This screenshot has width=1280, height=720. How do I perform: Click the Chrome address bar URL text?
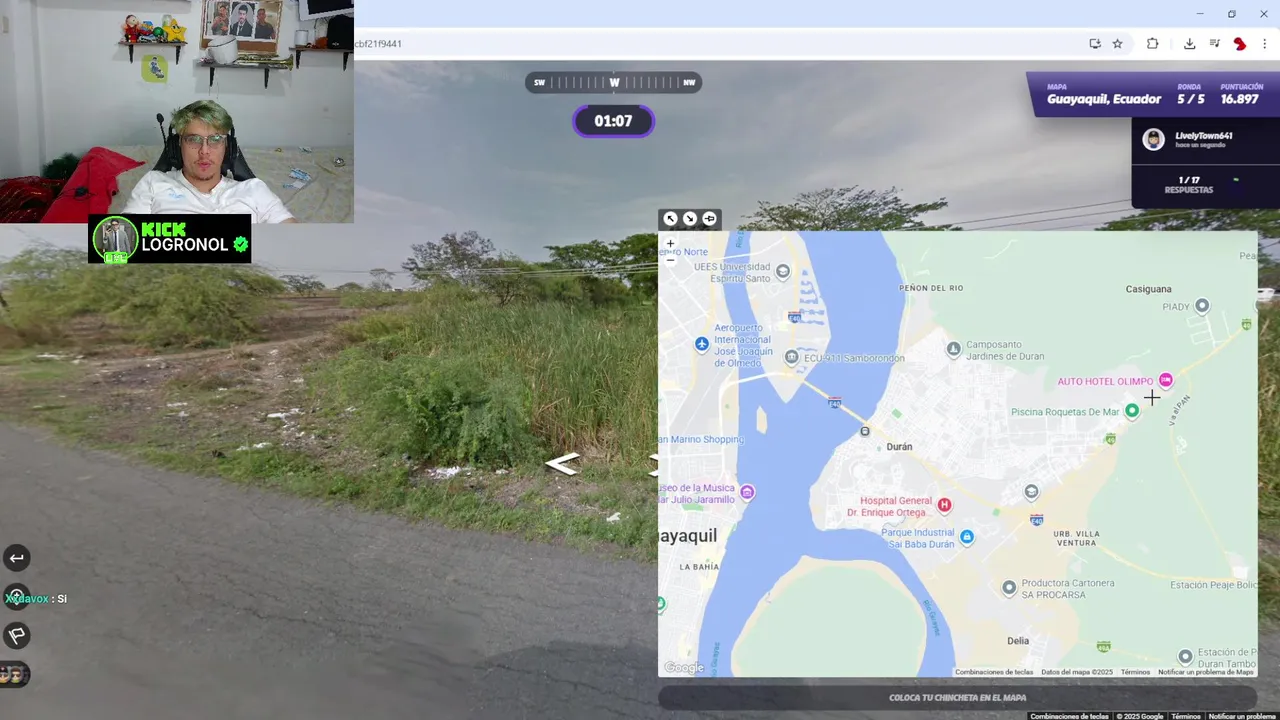click(x=378, y=44)
